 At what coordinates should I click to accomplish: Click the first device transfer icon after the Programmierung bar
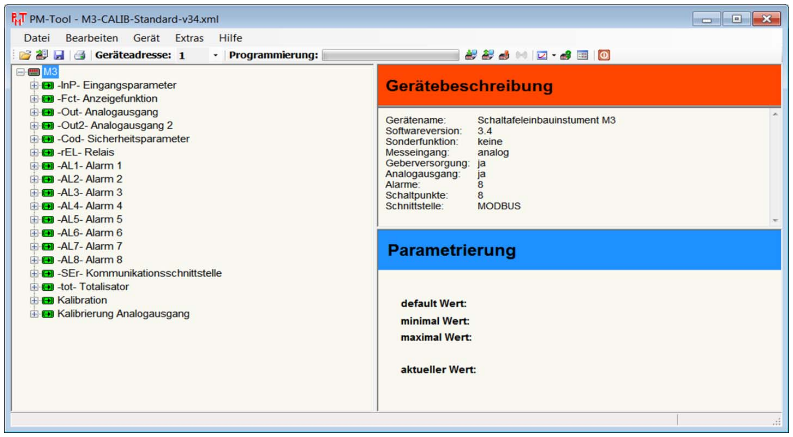[x=471, y=55]
